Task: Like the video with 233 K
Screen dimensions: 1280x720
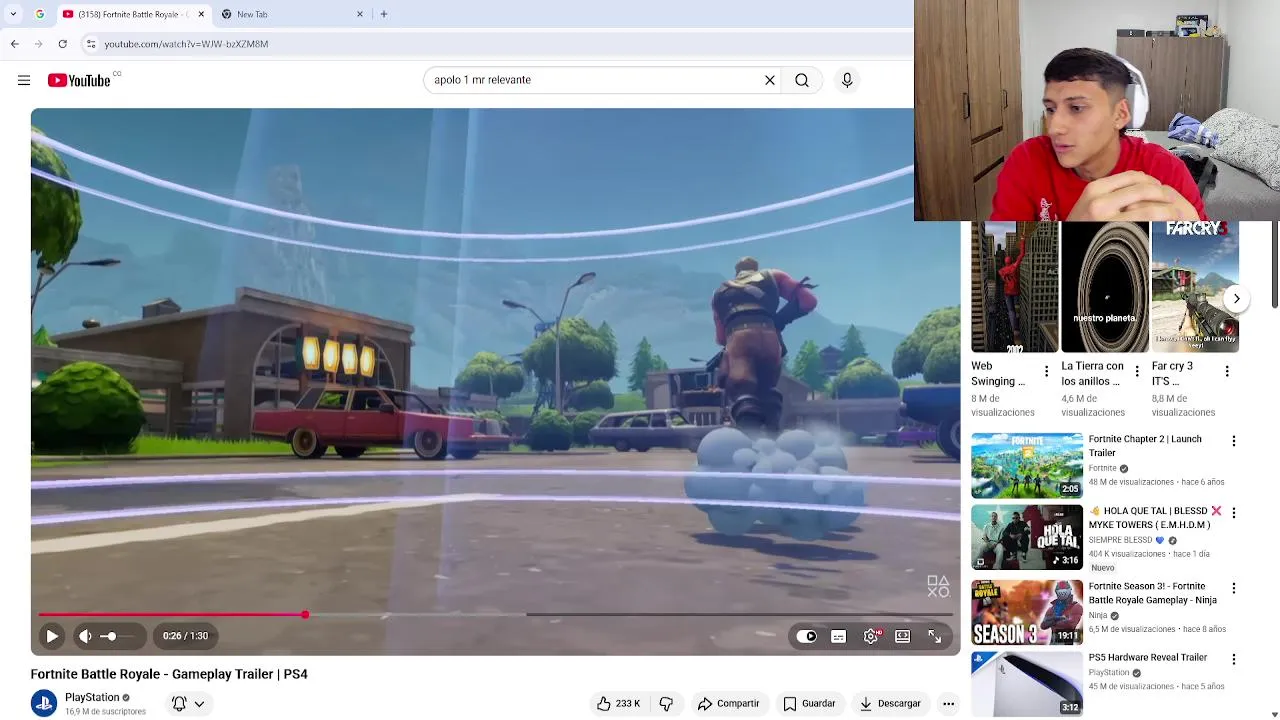Action: [618, 704]
